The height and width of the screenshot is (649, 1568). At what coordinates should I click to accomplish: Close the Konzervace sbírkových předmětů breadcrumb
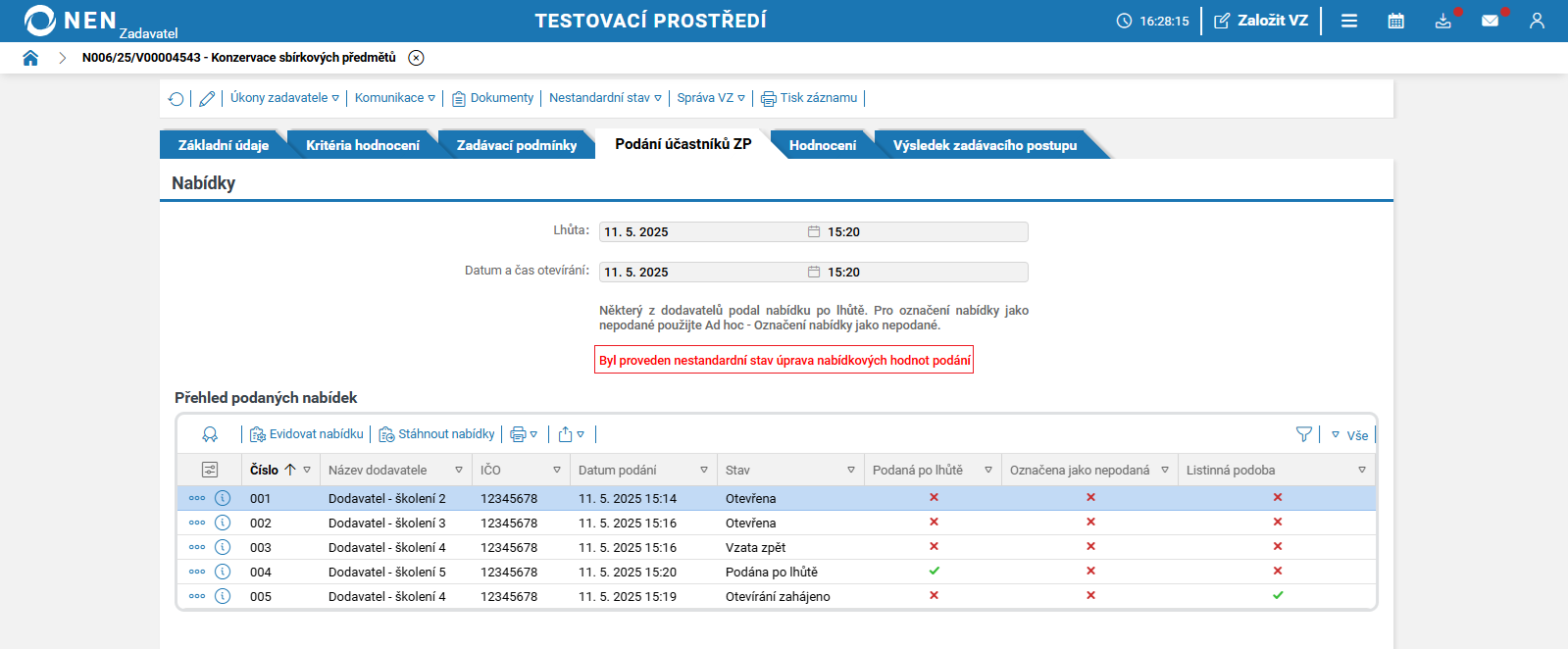[x=416, y=58]
